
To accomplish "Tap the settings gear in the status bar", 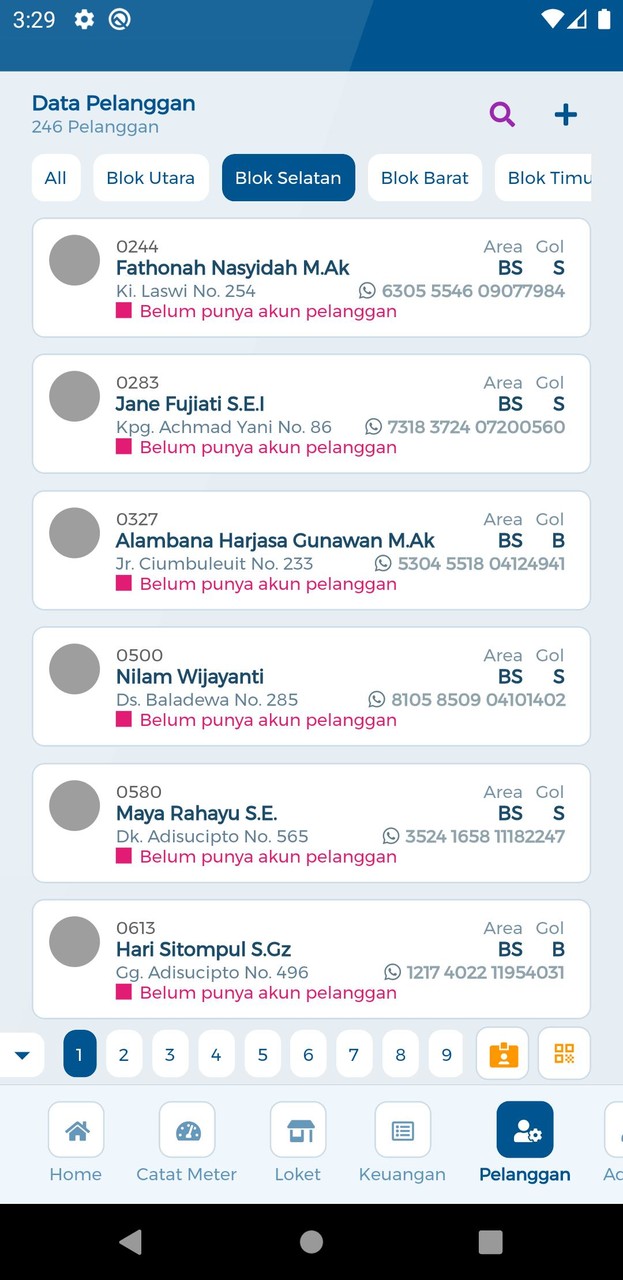I will 84,18.
